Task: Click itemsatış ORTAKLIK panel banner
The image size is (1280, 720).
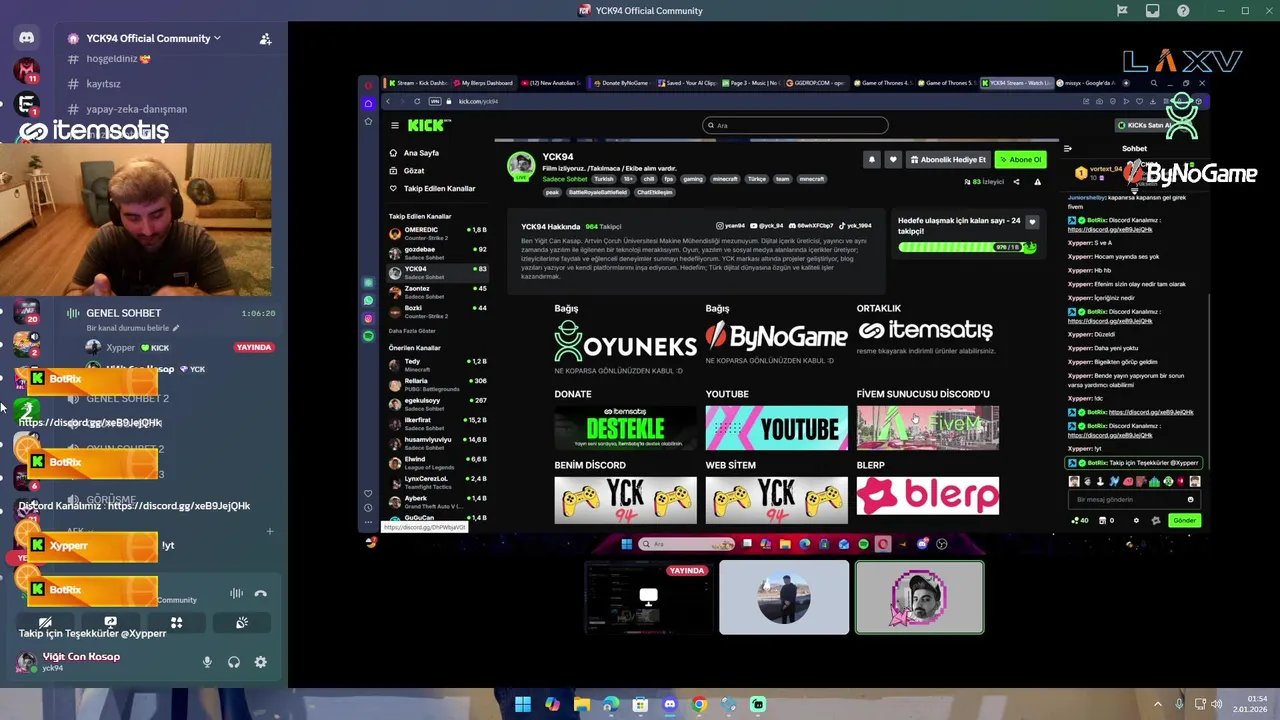Action: (926, 330)
